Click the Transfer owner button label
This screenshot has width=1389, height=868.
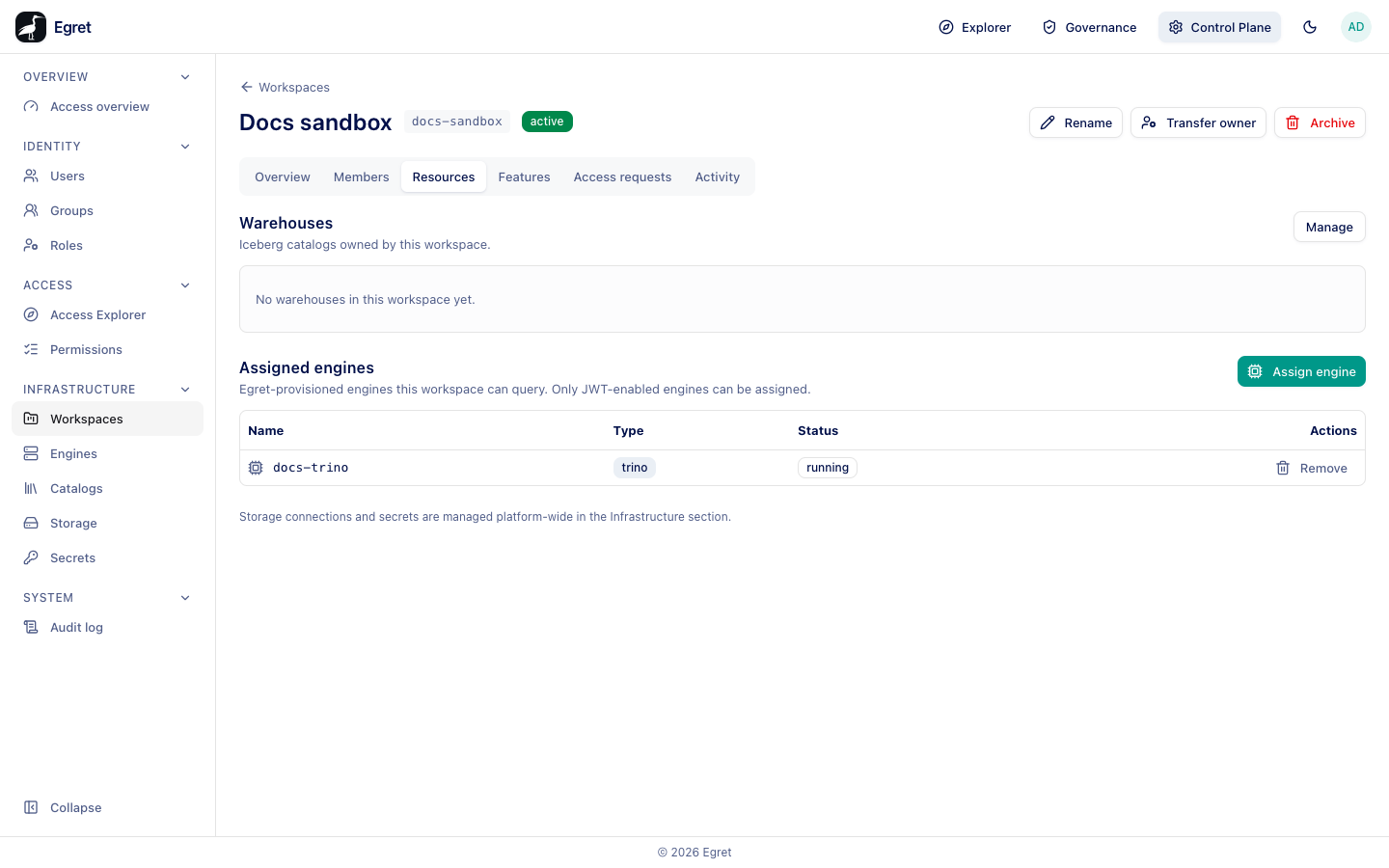(x=1211, y=122)
